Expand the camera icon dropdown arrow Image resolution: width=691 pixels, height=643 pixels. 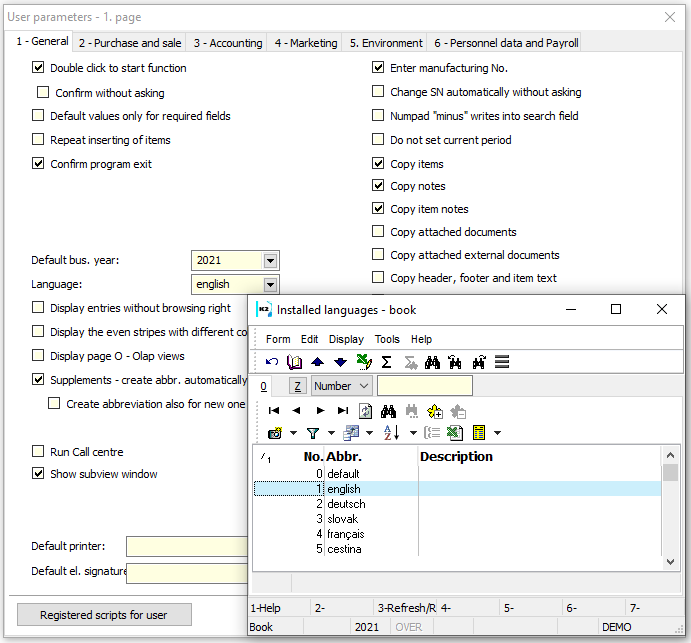click(x=293, y=433)
